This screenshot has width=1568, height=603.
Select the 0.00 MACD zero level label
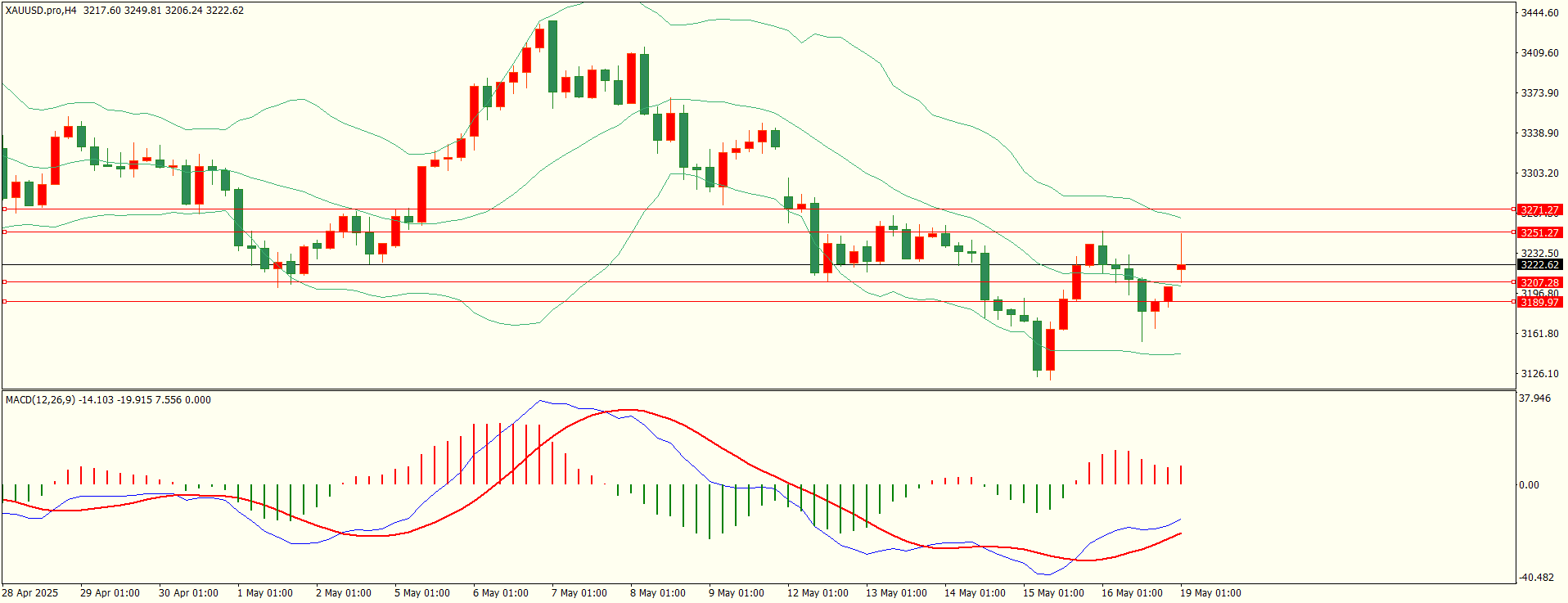[x=1530, y=485]
